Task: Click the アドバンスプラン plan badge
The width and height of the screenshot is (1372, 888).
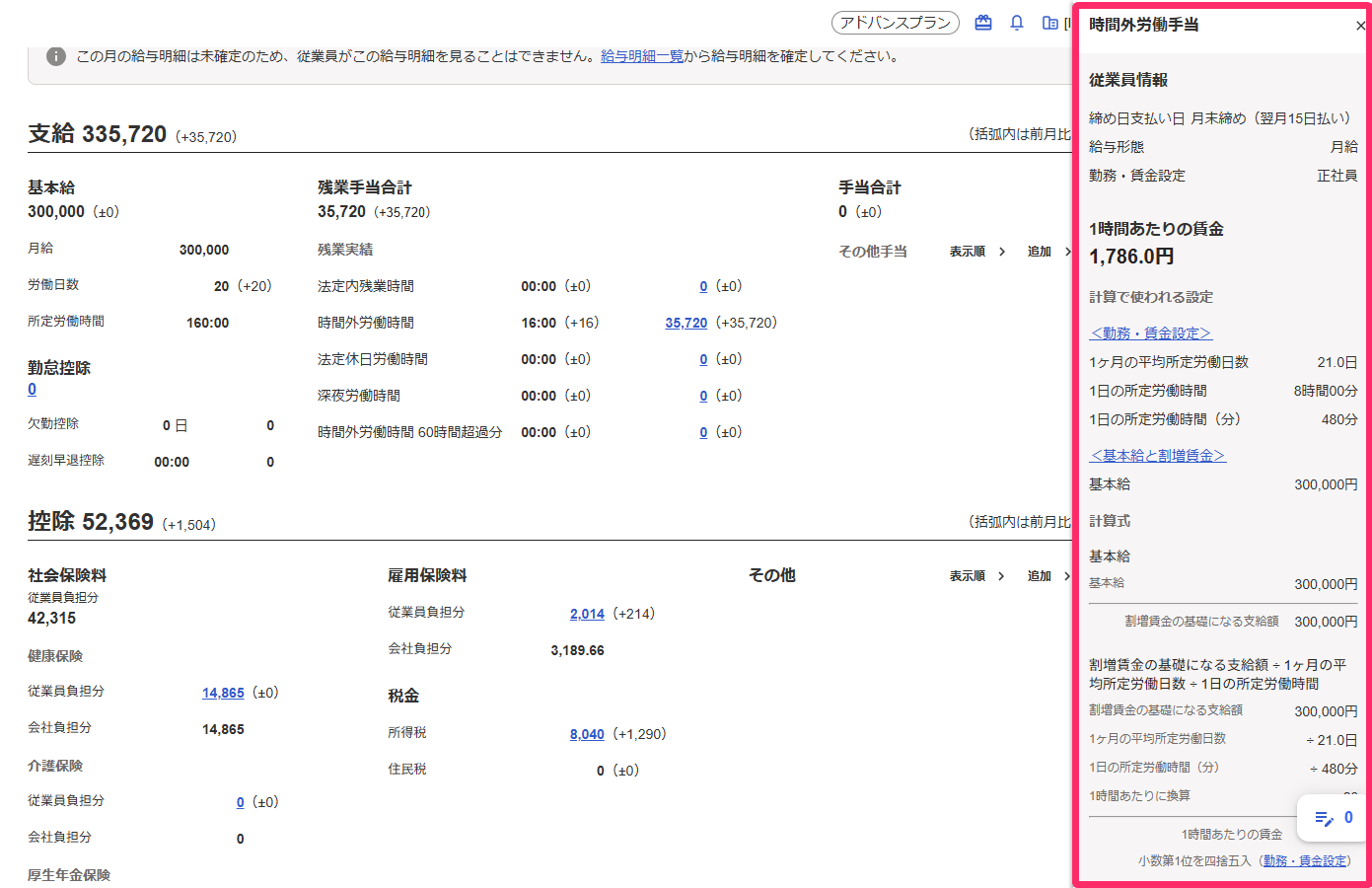Action: pyautogui.click(x=896, y=23)
